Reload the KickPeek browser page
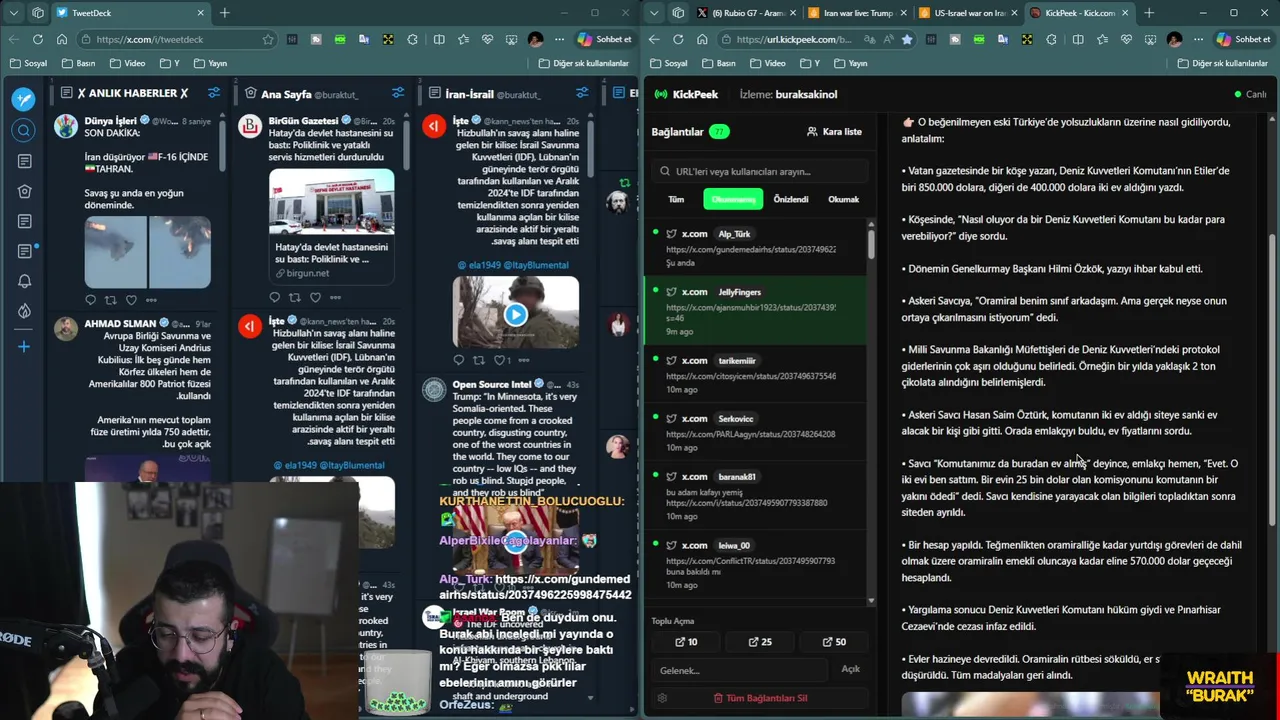The image size is (1280, 720). pos(678,39)
